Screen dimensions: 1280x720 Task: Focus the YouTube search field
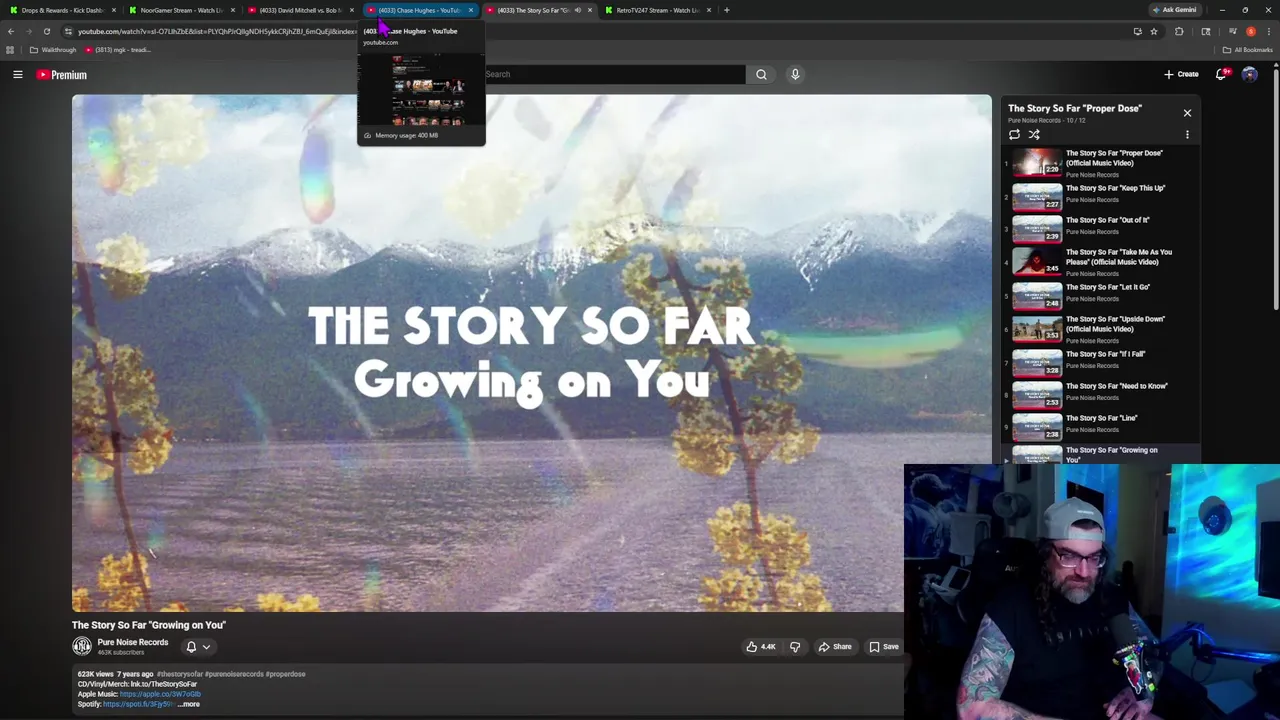(613, 74)
